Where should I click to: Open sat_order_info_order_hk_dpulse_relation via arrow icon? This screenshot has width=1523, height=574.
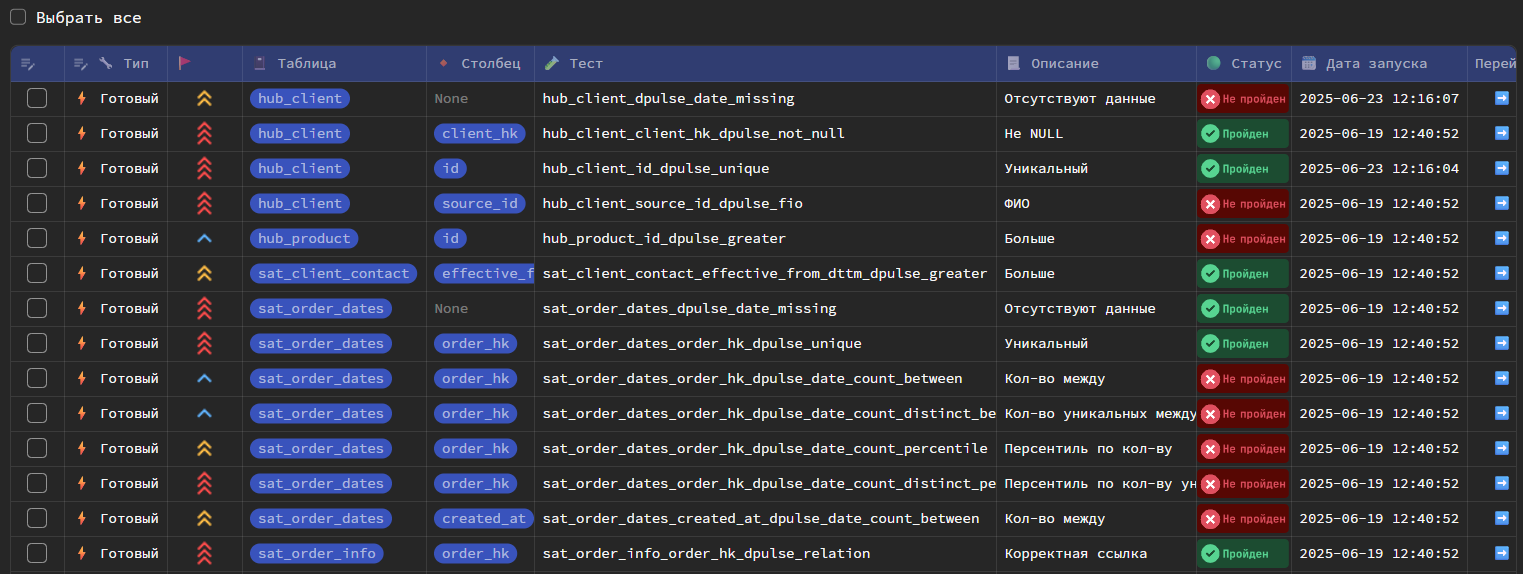point(1501,553)
